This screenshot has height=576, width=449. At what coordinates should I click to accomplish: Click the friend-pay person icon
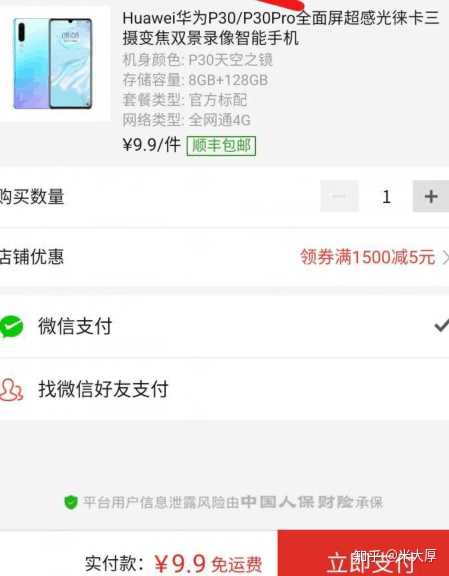(x=11, y=389)
